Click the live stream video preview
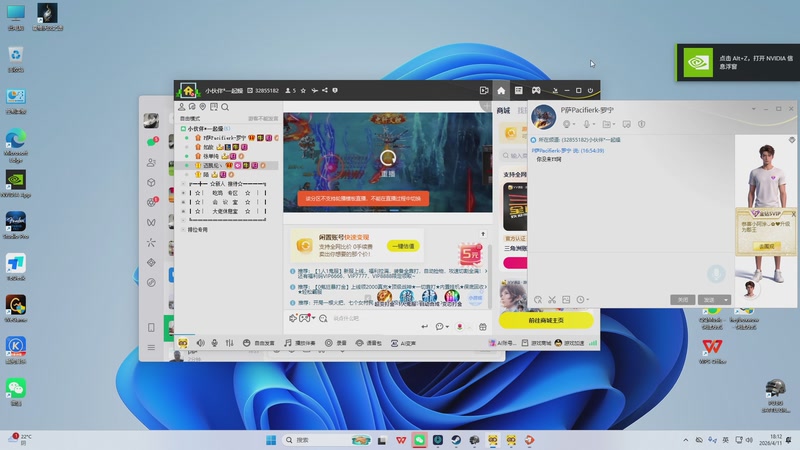The width and height of the screenshot is (800, 450). pos(388,162)
